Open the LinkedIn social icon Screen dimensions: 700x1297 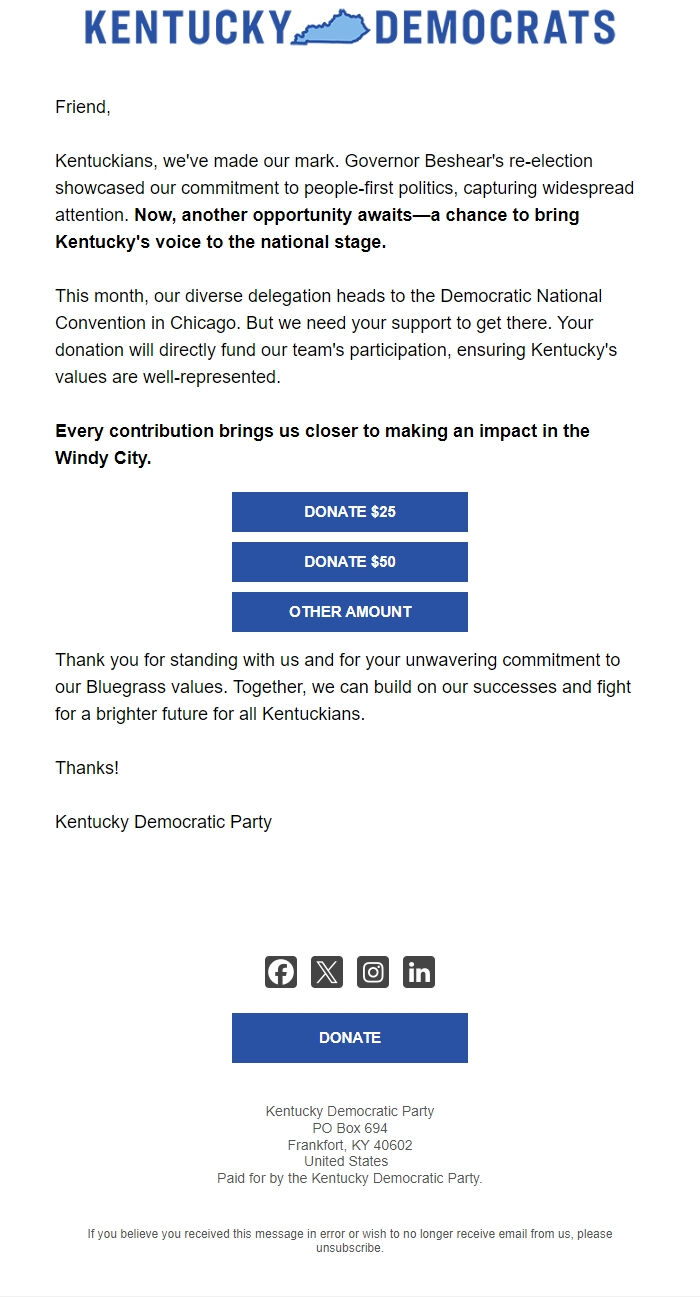(419, 971)
